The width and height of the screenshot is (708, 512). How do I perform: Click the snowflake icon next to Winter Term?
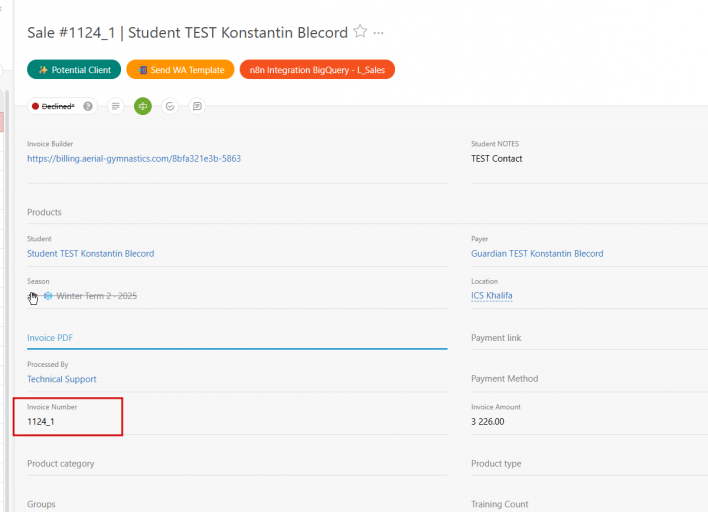[x=48, y=296]
